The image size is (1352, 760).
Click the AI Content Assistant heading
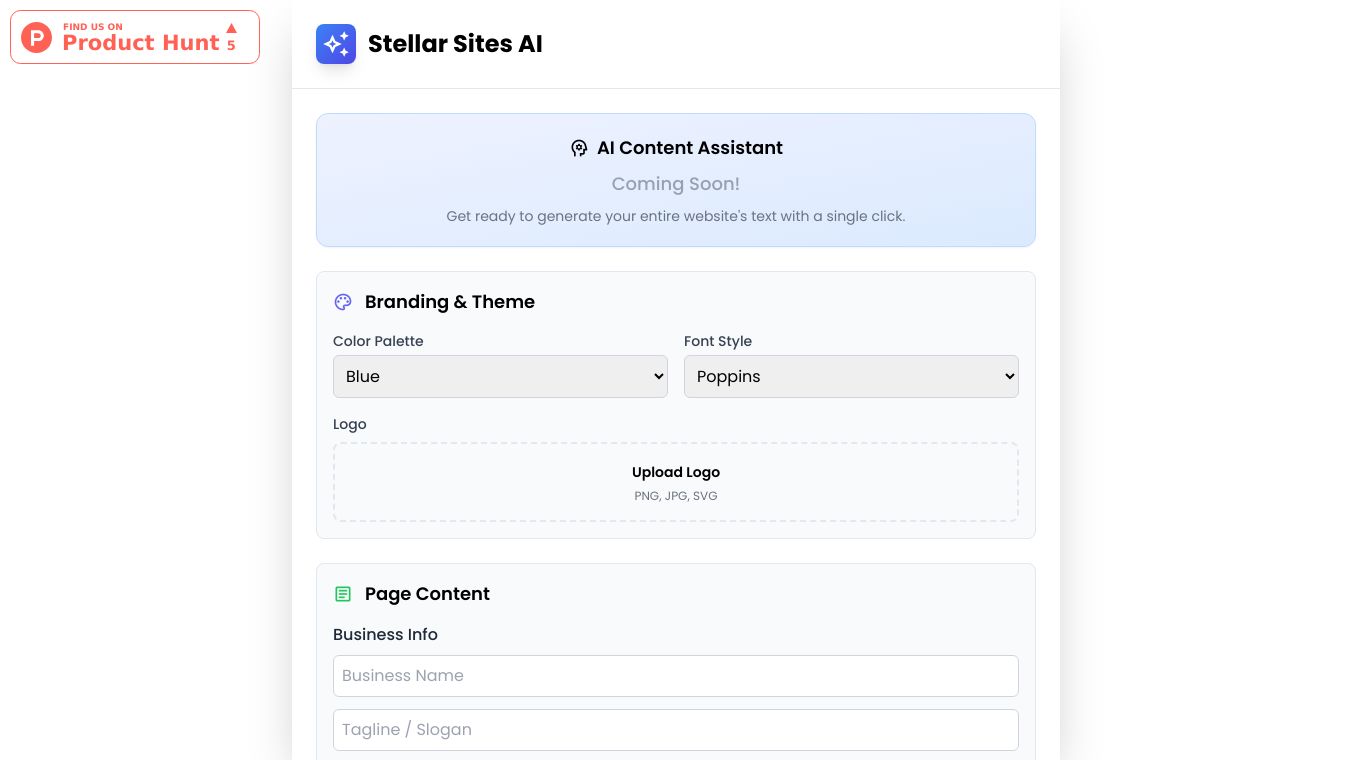tap(690, 148)
